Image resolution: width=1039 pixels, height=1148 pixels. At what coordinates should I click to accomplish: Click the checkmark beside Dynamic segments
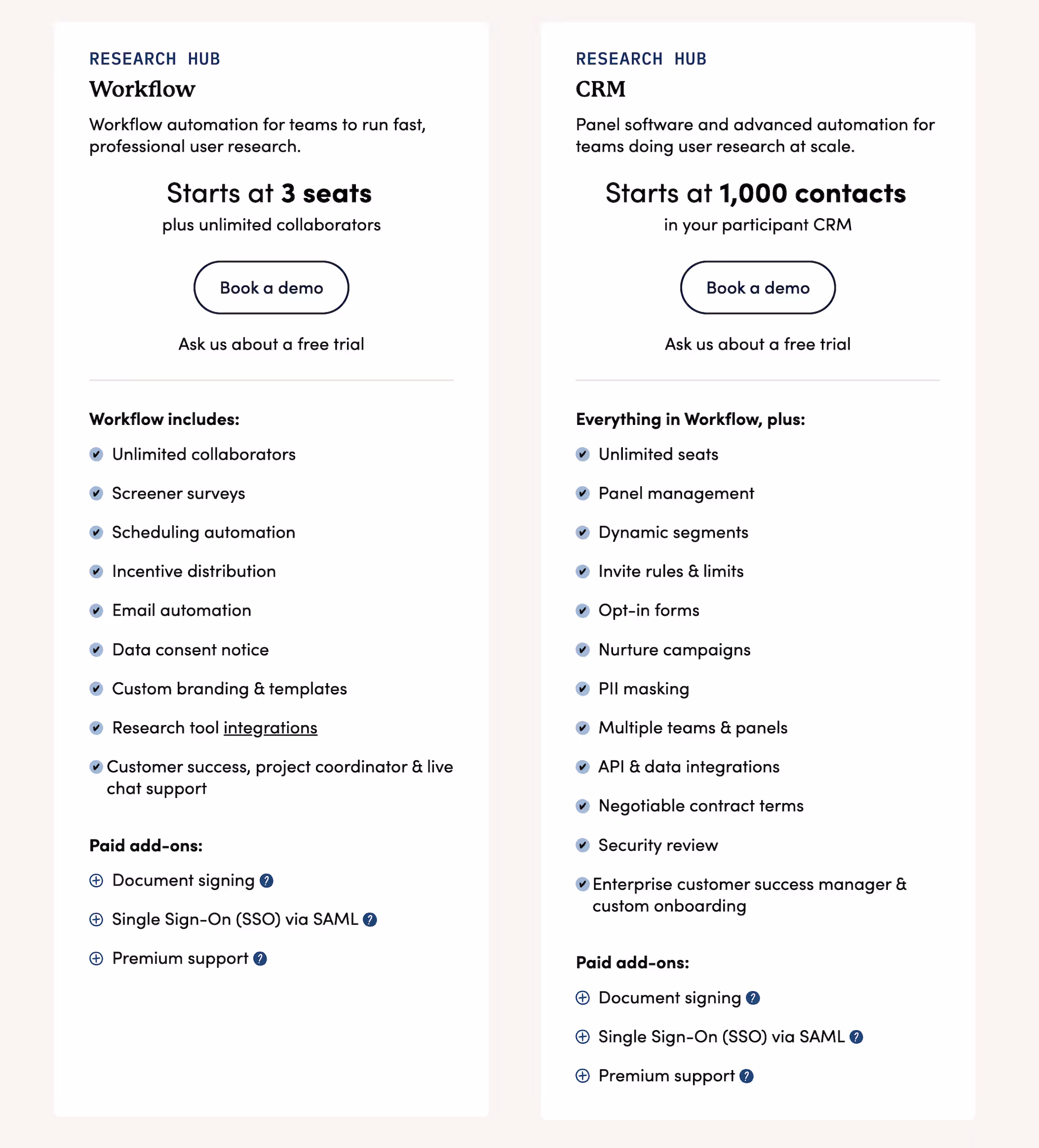pos(583,532)
